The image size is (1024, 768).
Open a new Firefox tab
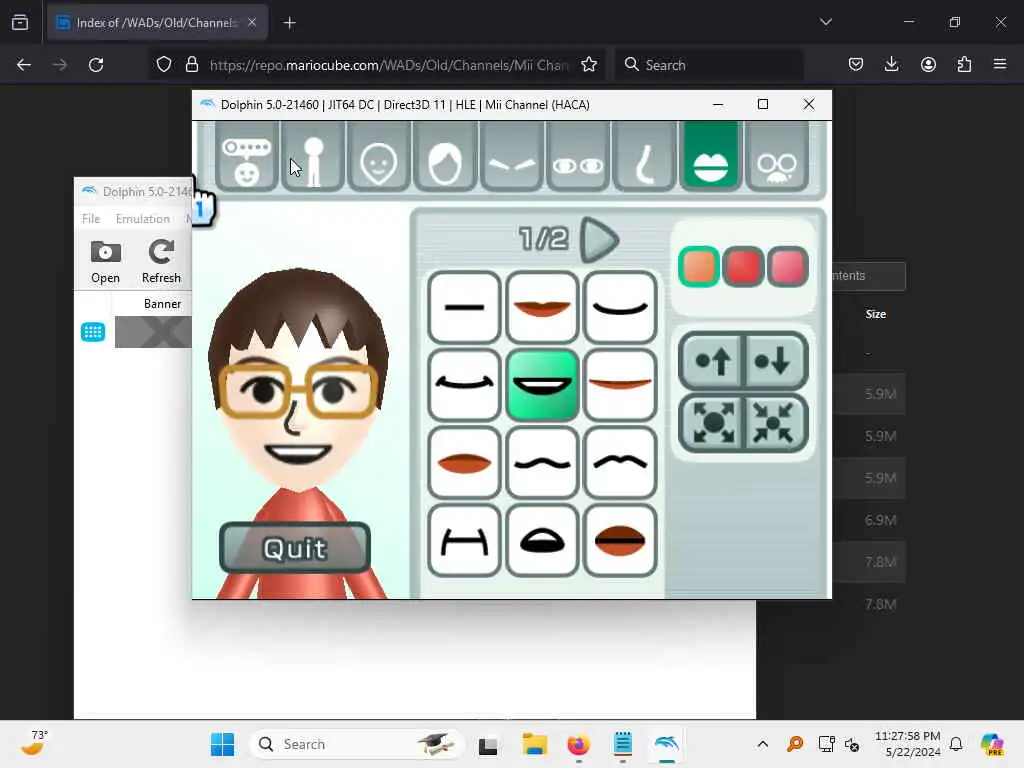[x=289, y=23]
